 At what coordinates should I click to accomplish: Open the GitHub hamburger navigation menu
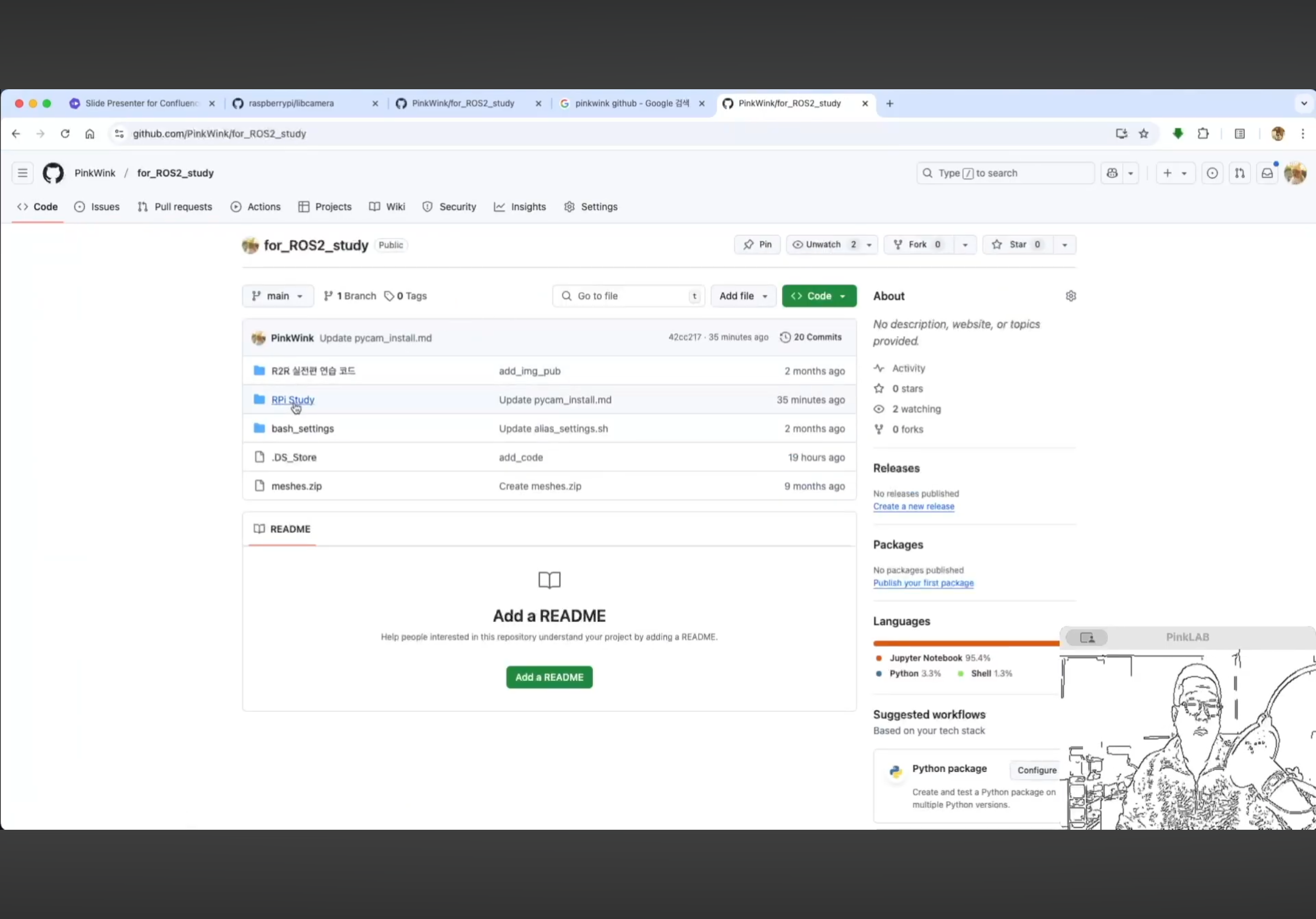(x=23, y=173)
